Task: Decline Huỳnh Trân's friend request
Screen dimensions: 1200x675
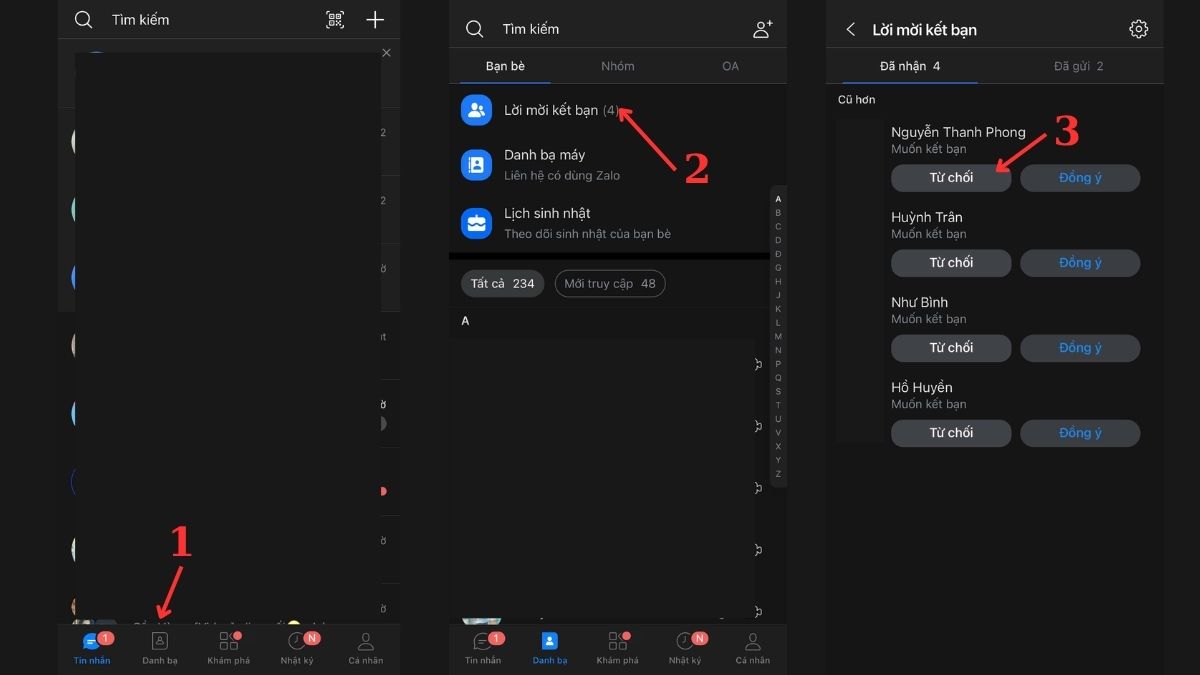Action: click(951, 263)
